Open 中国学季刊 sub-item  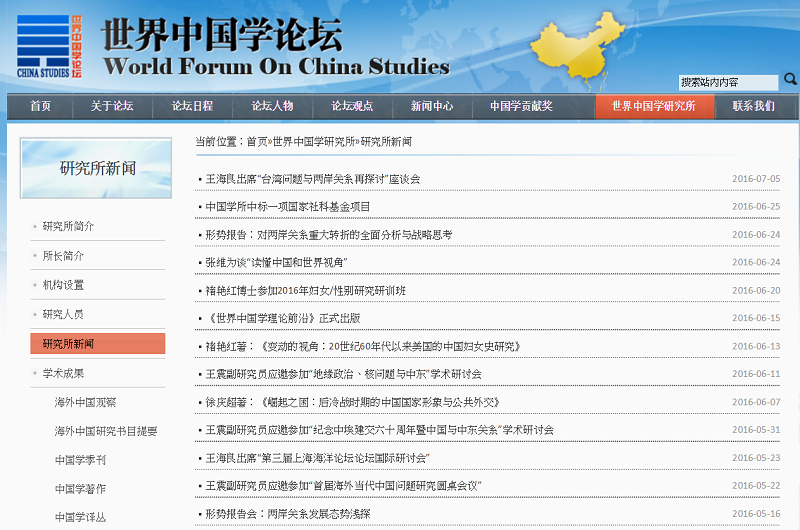tap(80, 460)
